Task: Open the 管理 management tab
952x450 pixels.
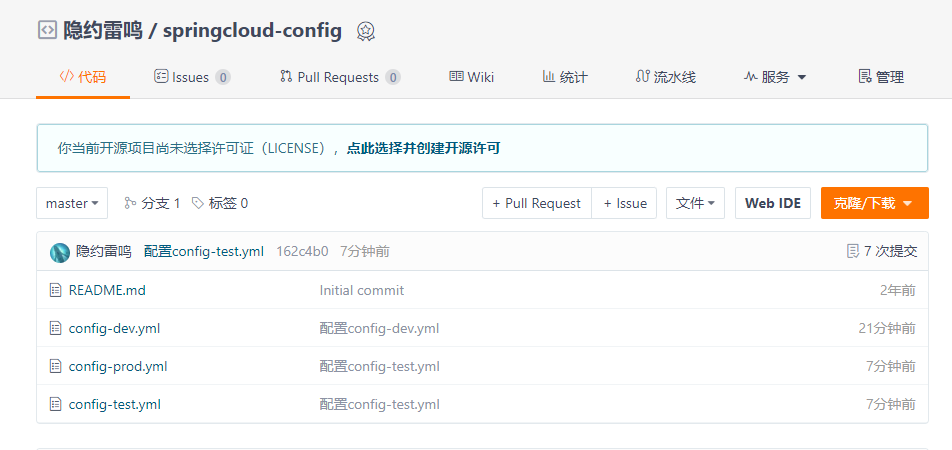Action: coord(881,77)
